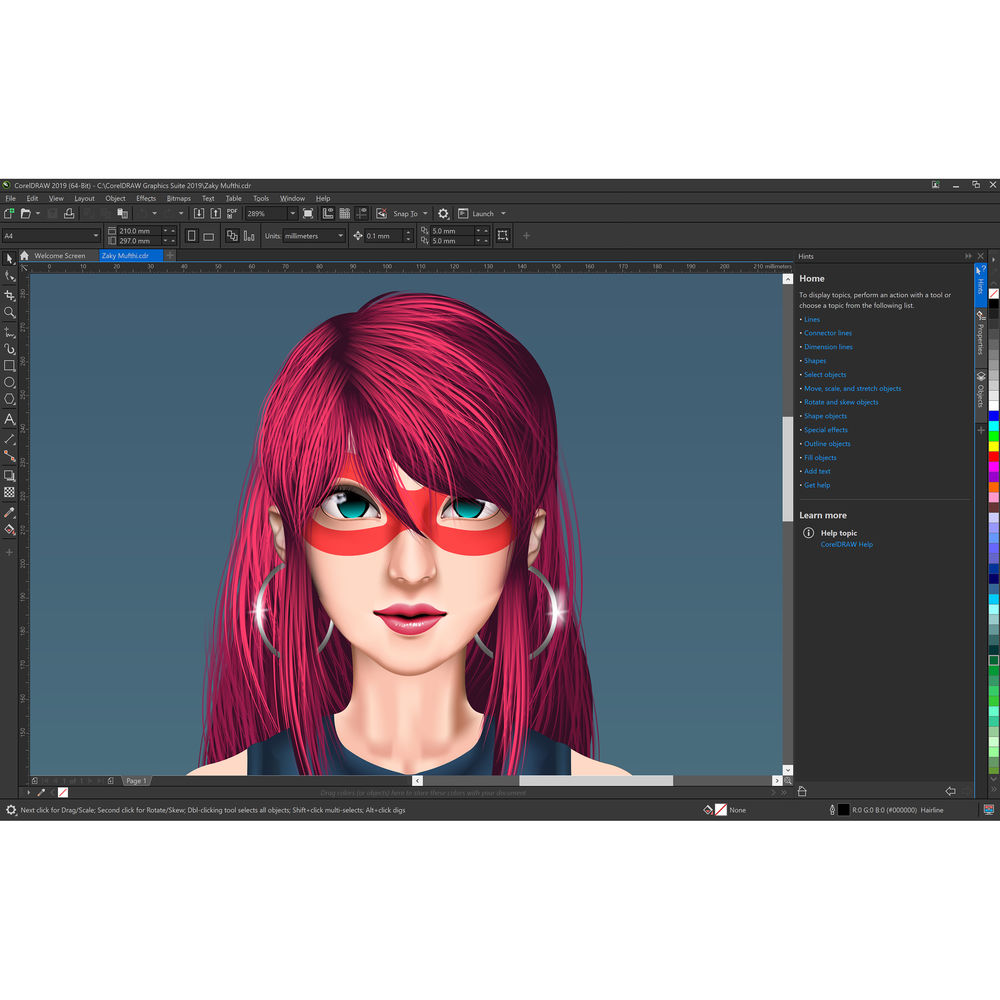1000x1000 pixels.
Task: Open the Bitmaps menu
Action: [x=179, y=199]
